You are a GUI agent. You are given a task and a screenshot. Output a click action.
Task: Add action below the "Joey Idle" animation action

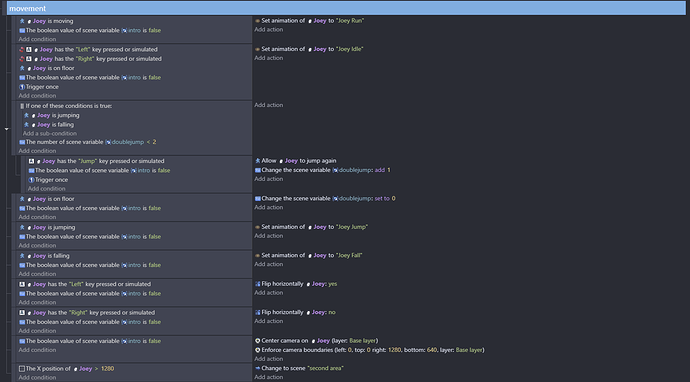pos(268,58)
